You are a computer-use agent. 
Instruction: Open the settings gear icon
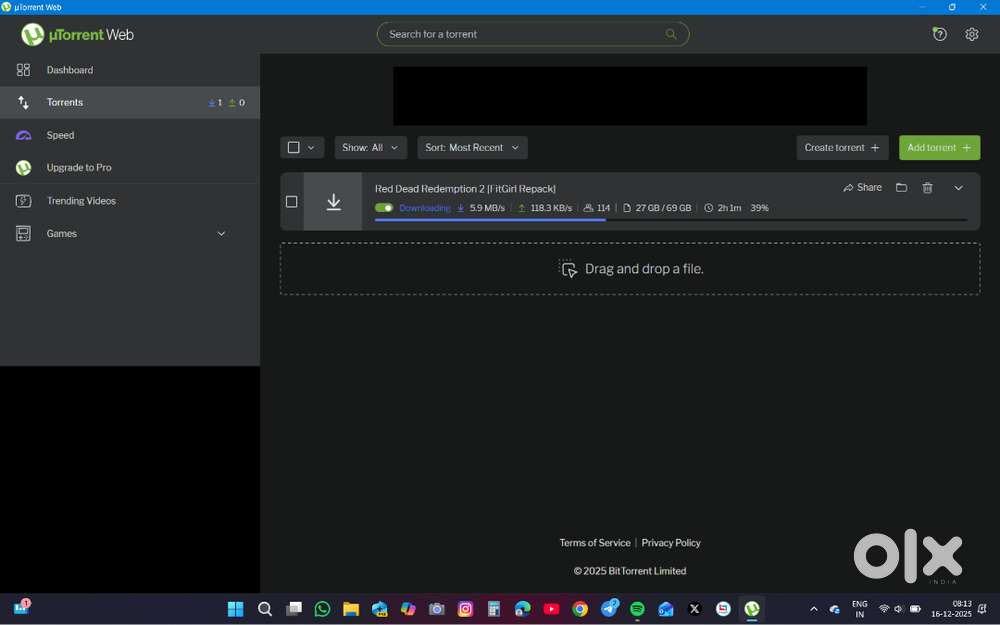click(x=971, y=34)
